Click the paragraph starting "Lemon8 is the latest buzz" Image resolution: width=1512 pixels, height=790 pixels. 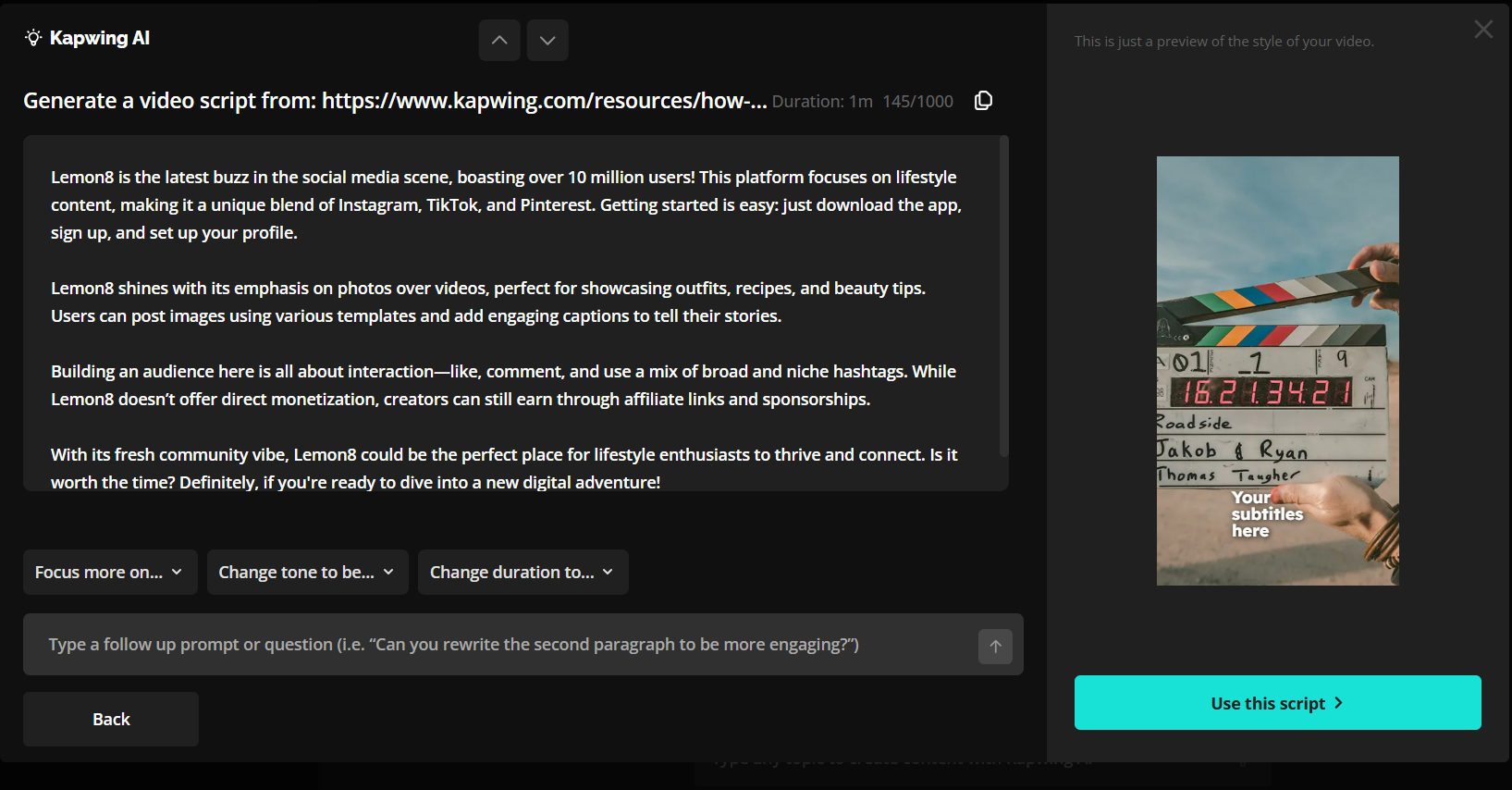pyautogui.click(x=506, y=204)
